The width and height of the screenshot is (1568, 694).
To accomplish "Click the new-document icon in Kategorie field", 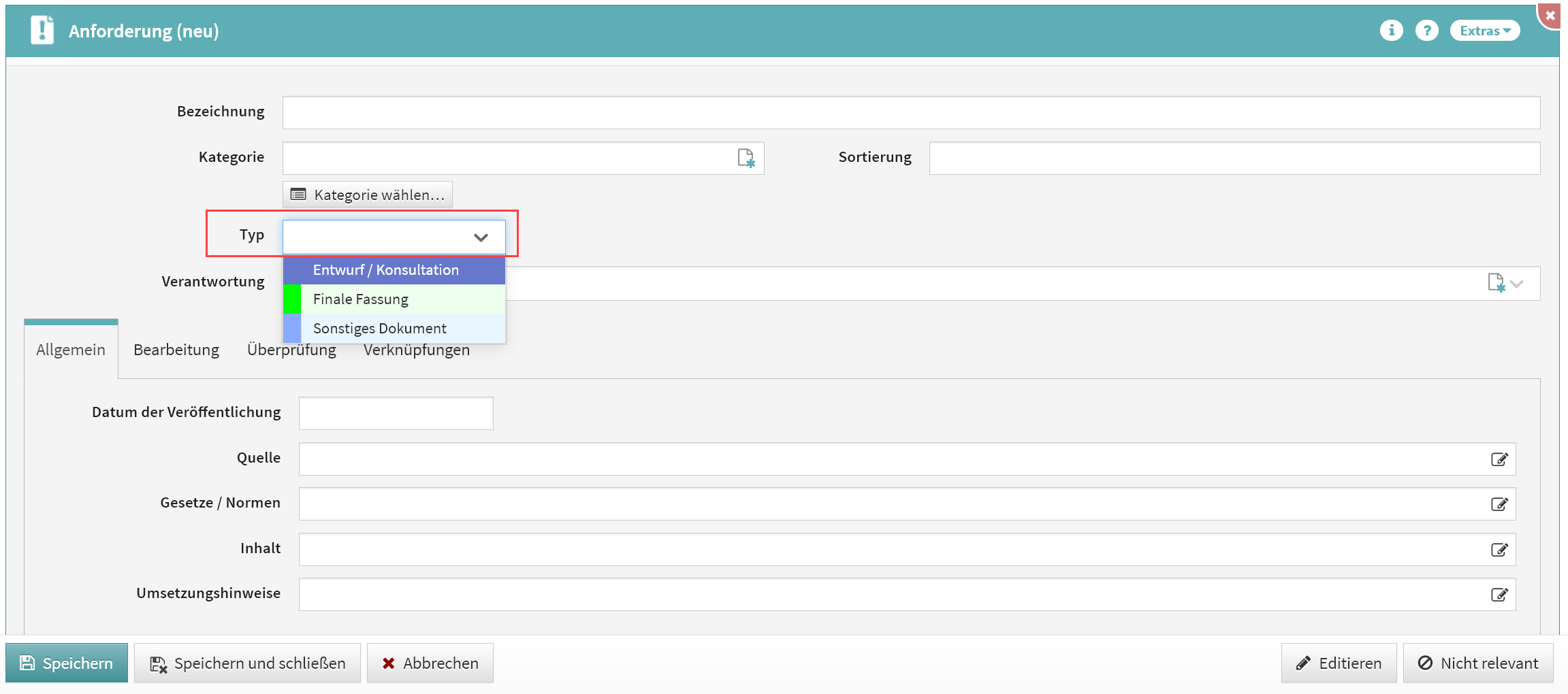I will [746, 159].
